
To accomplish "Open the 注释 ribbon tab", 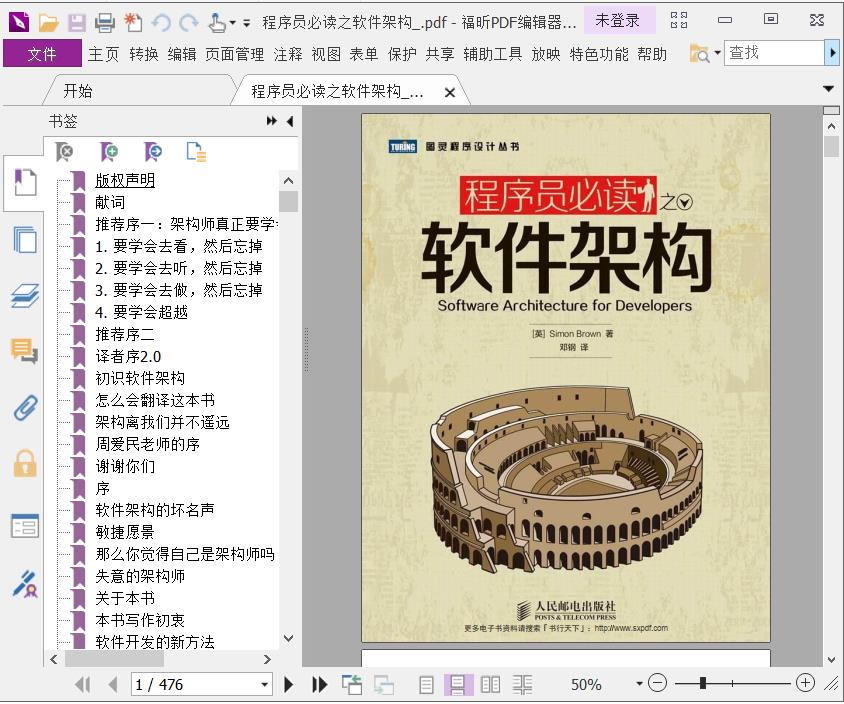I will [x=288, y=54].
